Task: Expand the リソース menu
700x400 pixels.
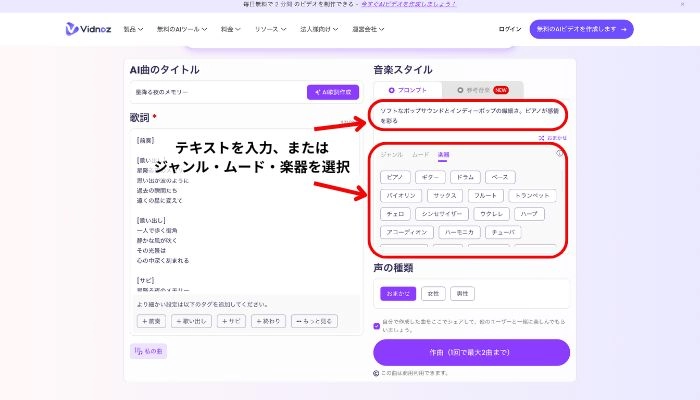Action: [270, 29]
